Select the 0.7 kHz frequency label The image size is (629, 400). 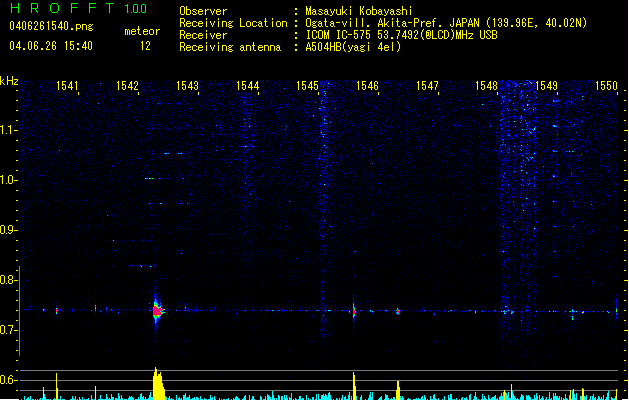(x=9, y=330)
